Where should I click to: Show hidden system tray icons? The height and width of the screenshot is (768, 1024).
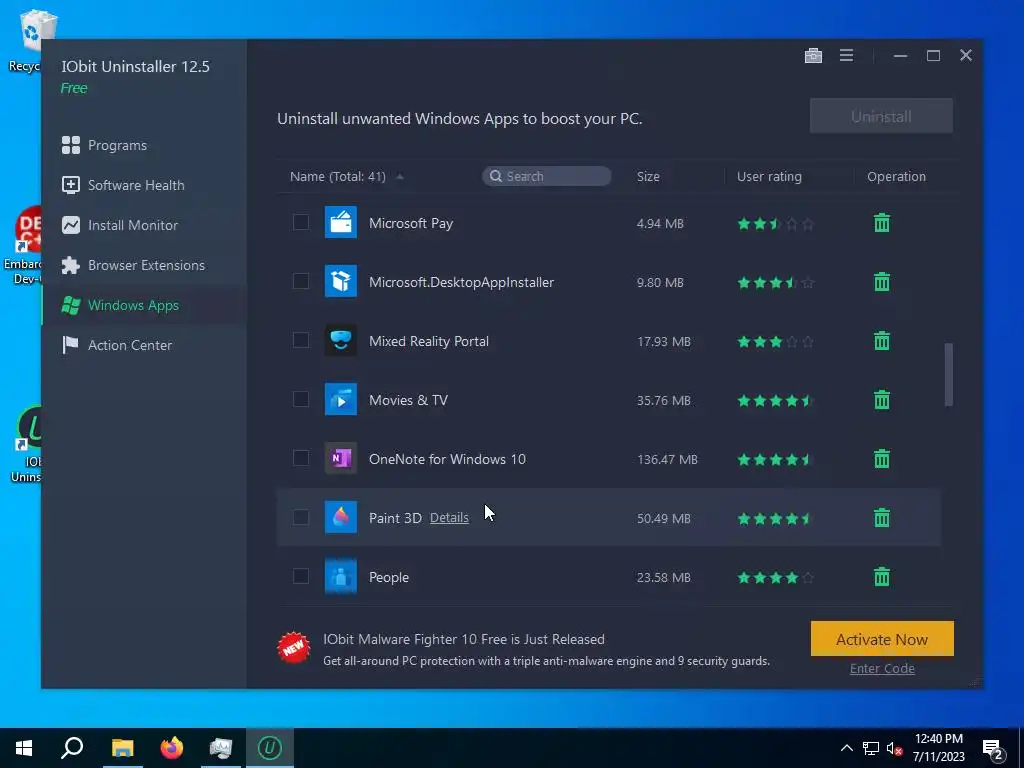[x=846, y=748]
